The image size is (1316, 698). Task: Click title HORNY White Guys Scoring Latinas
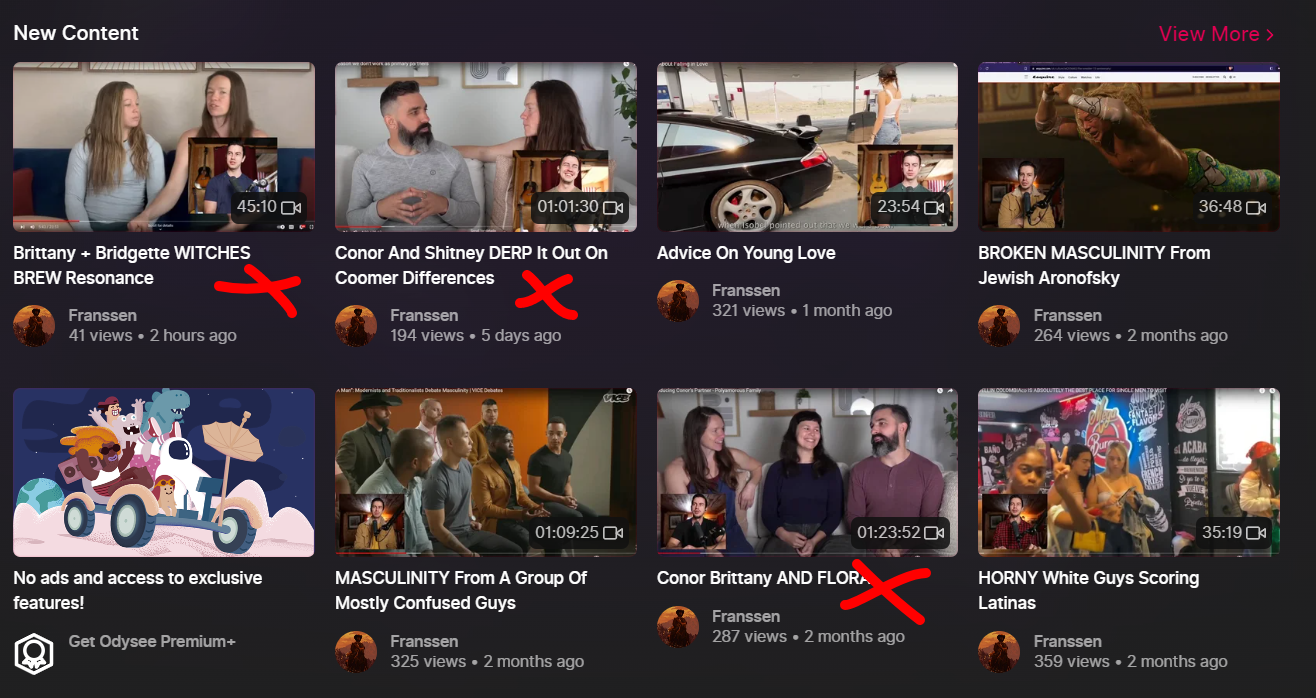(1088, 590)
